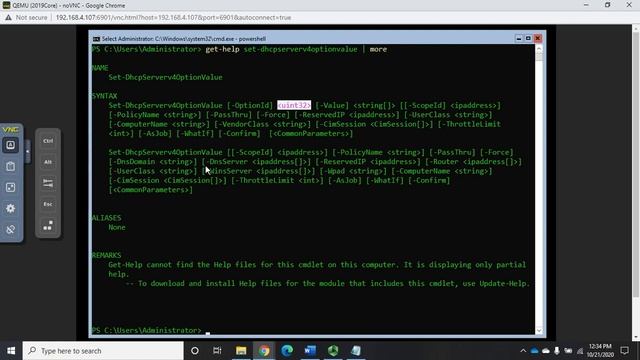Click the '[-ThrottleLimit' text in first syntax
This screenshot has height=360, width=640.
[469, 124]
